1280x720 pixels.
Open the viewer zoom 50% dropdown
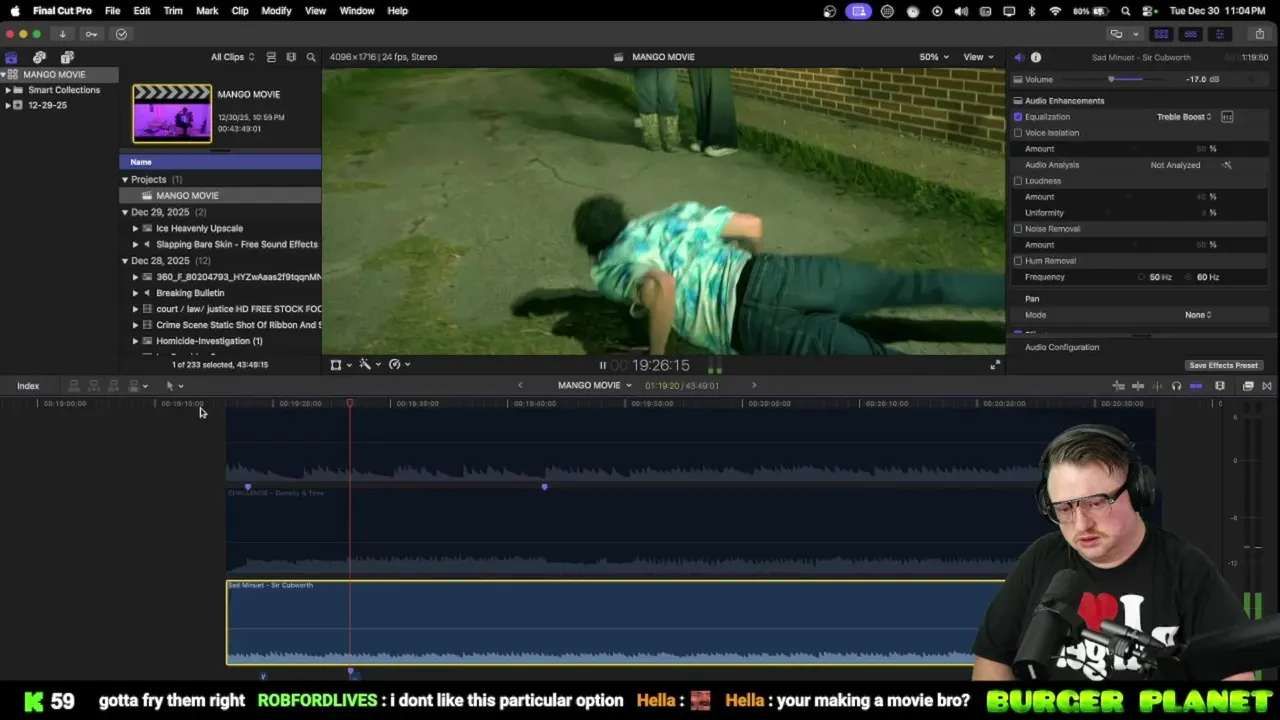coord(934,57)
